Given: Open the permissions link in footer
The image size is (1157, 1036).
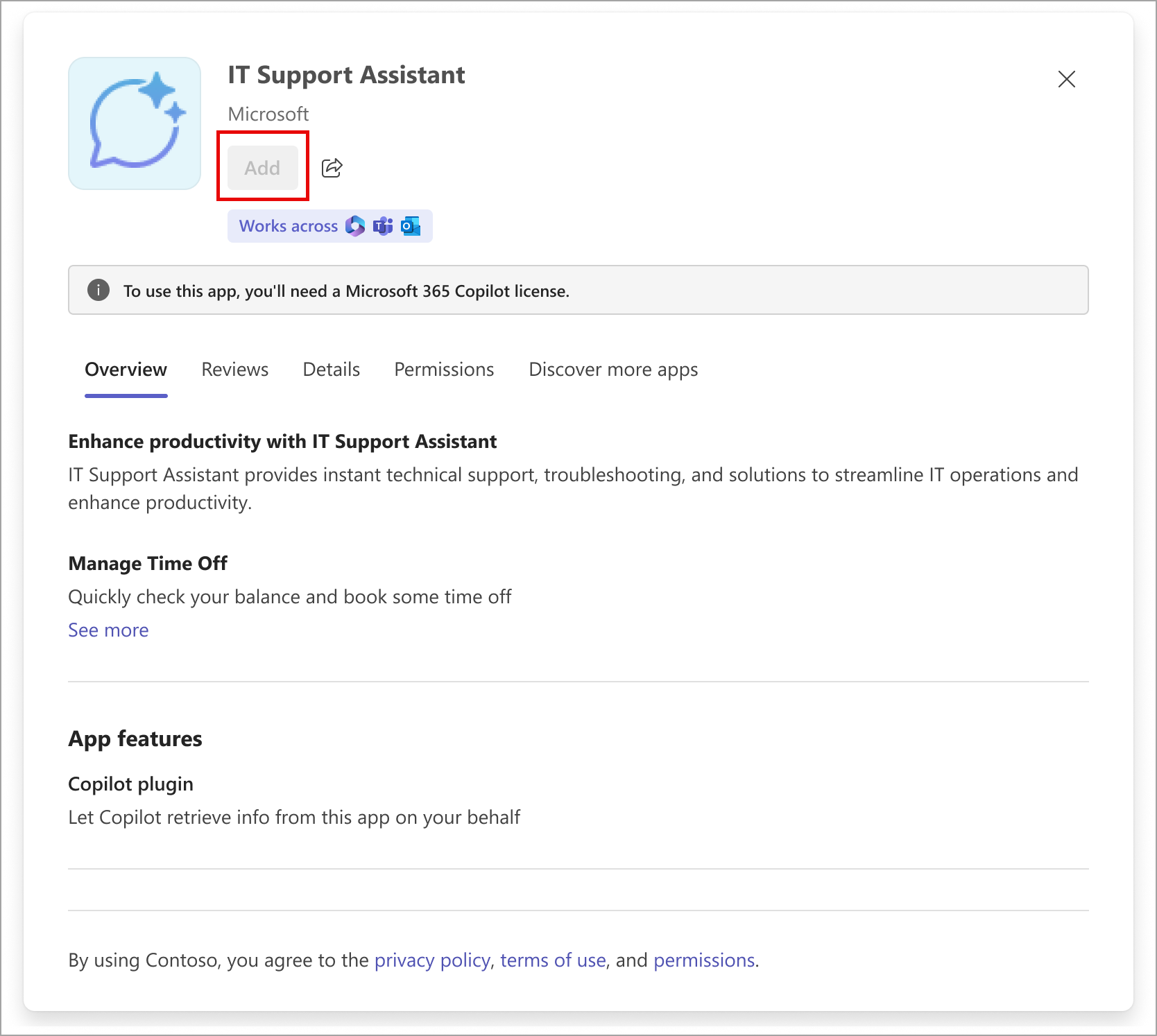Looking at the screenshot, I should point(704,960).
